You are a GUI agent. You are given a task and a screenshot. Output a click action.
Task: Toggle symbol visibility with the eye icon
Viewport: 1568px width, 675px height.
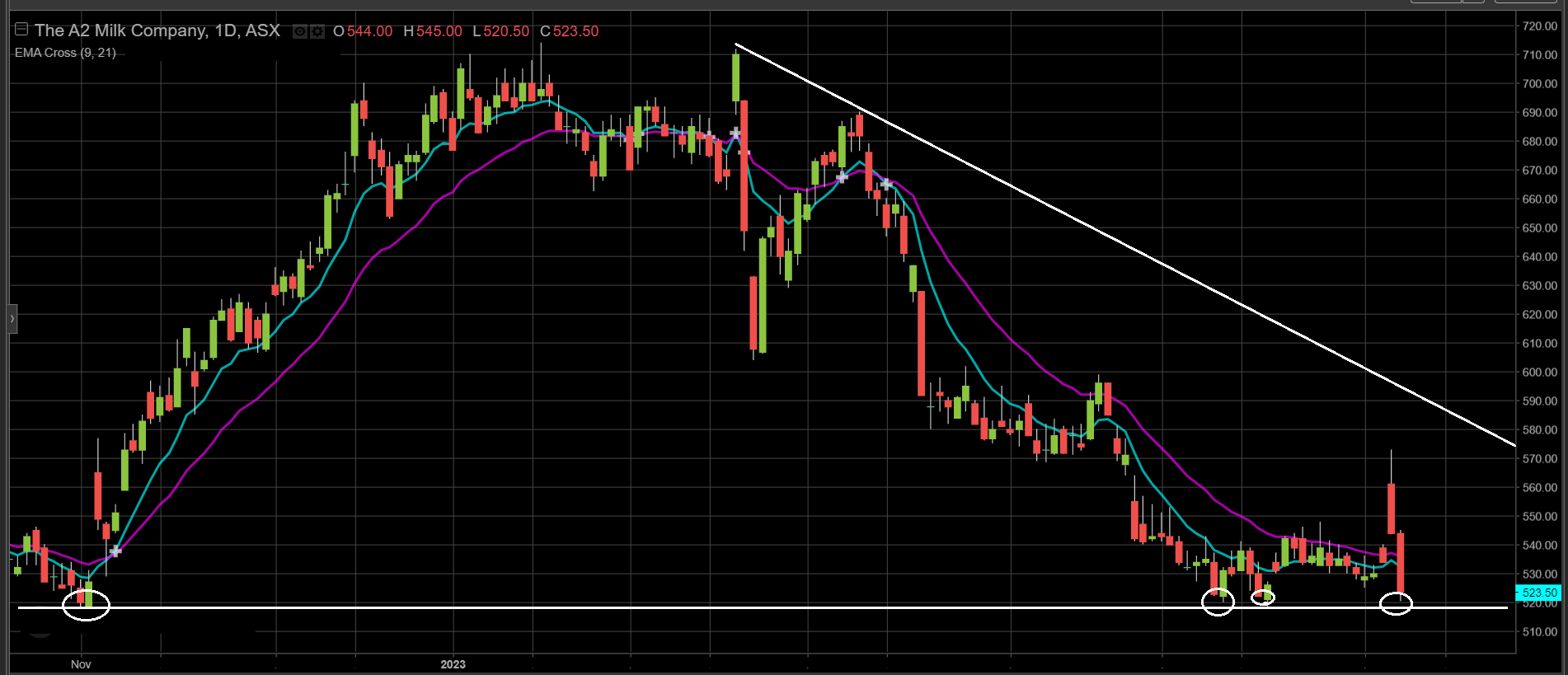pyautogui.click(x=300, y=31)
